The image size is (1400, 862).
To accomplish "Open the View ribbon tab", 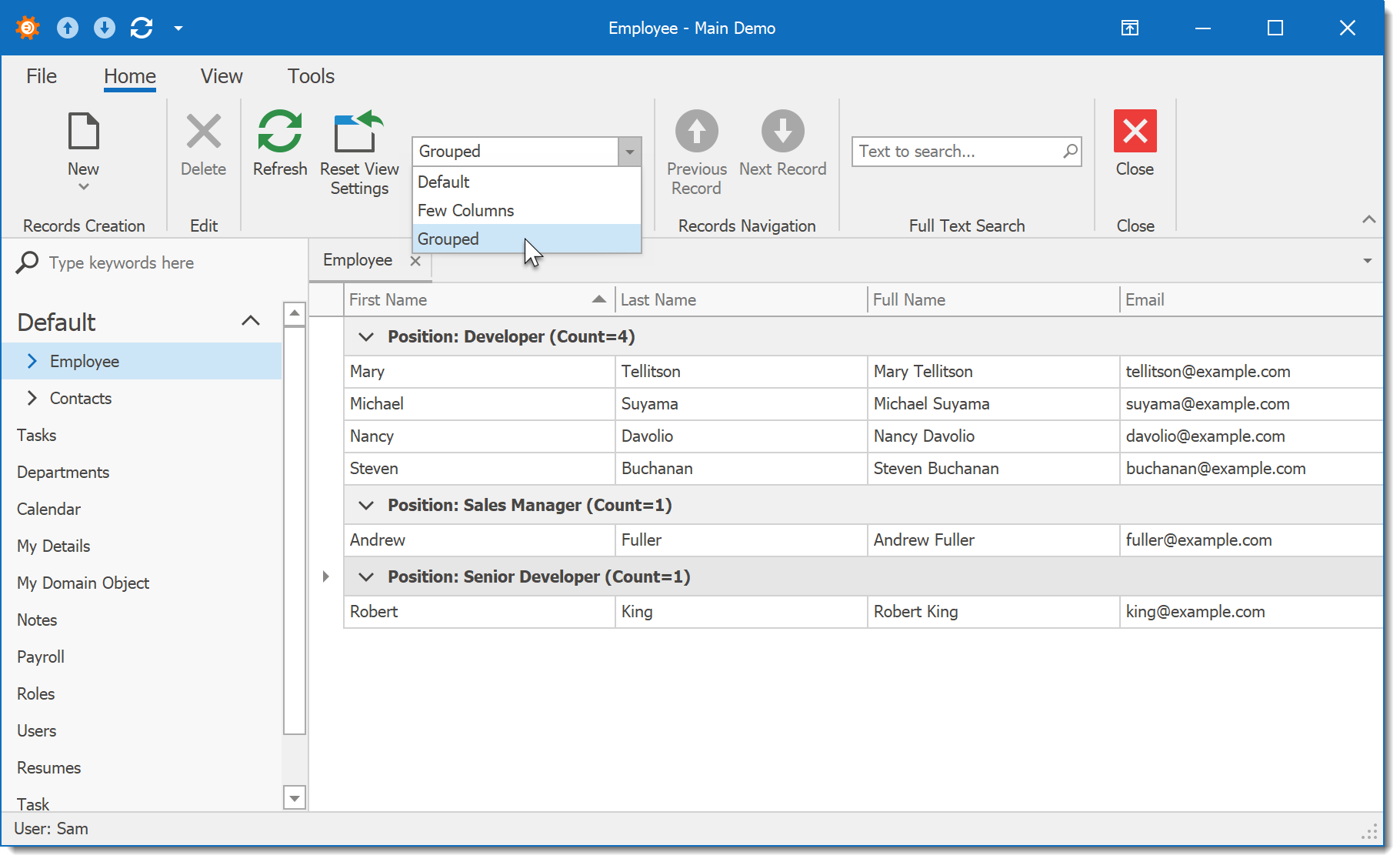I will pos(221,75).
